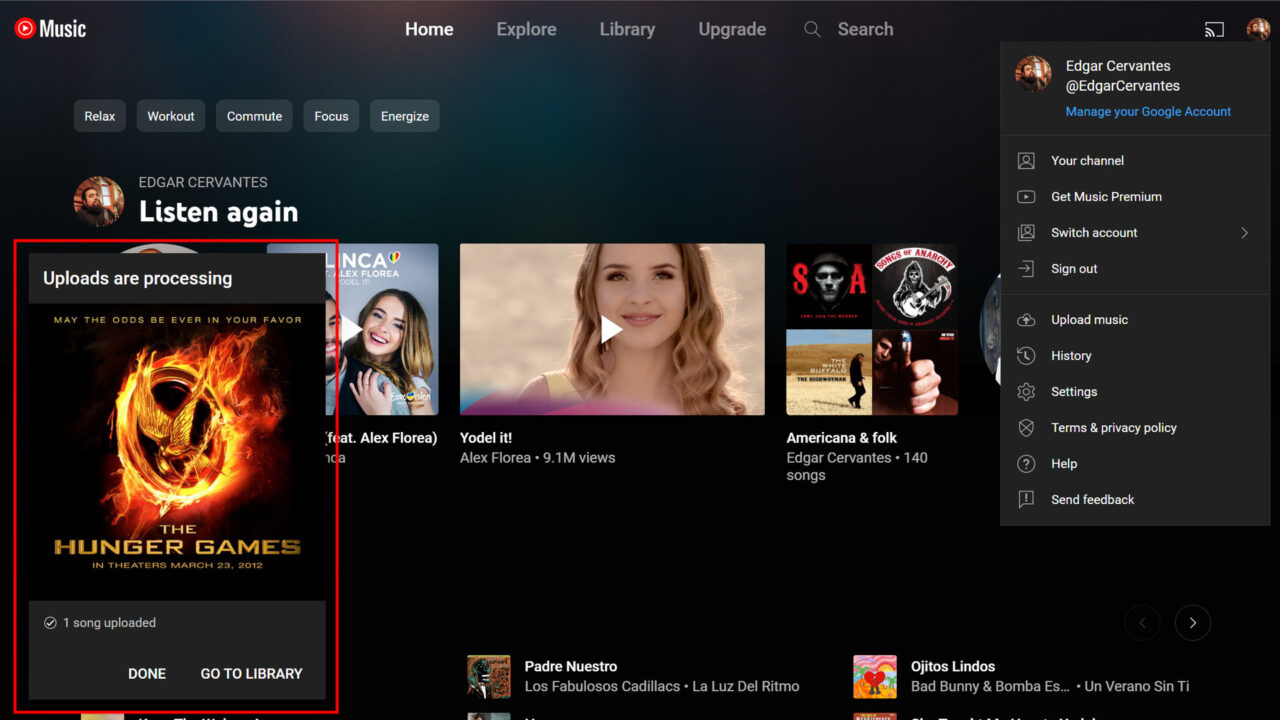Open the YouTube Music home via the logo
Viewport: 1280px width, 720px height.
coord(48,27)
